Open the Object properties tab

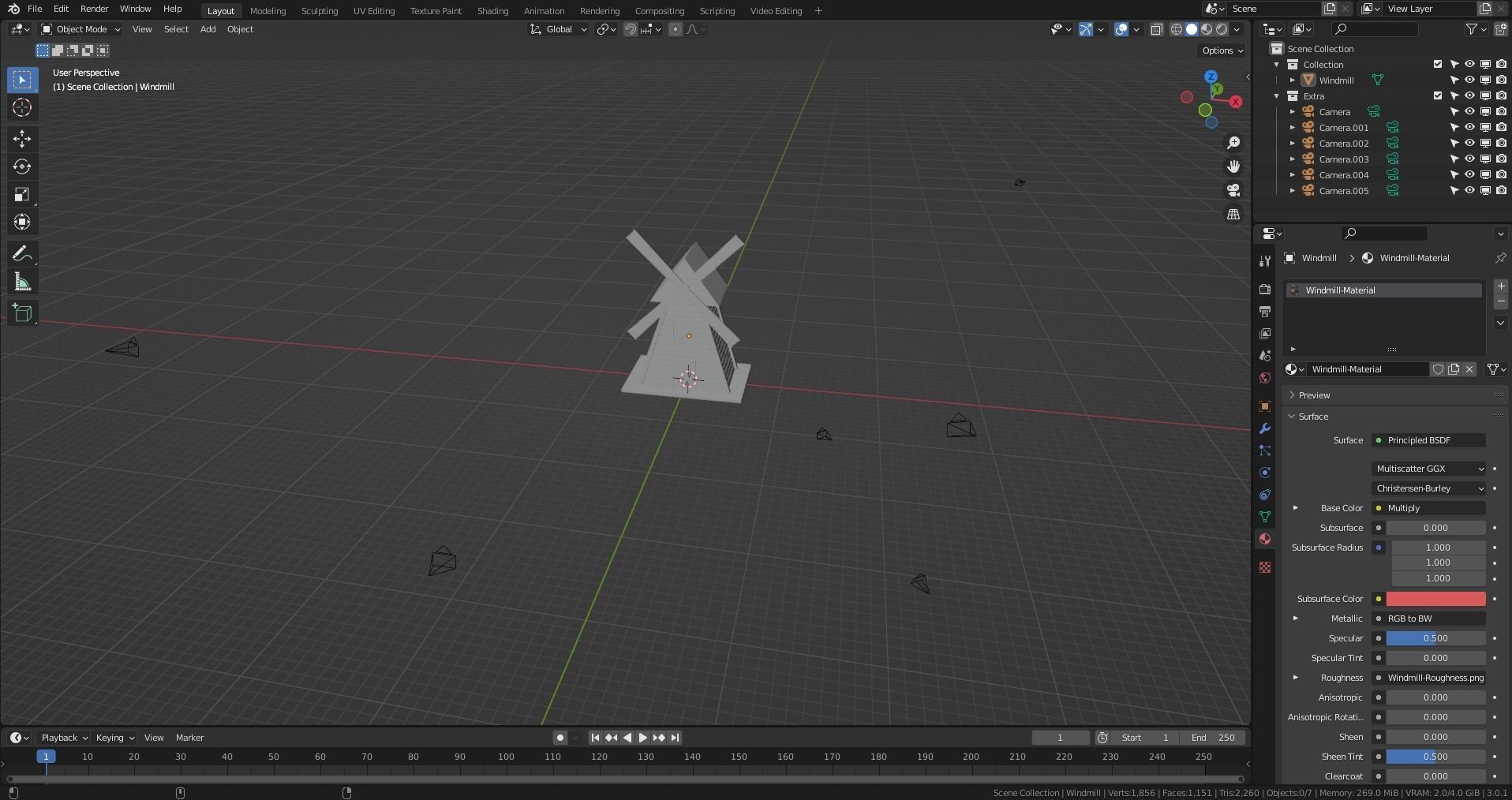pyautogui.click(x=1265, y=406)
